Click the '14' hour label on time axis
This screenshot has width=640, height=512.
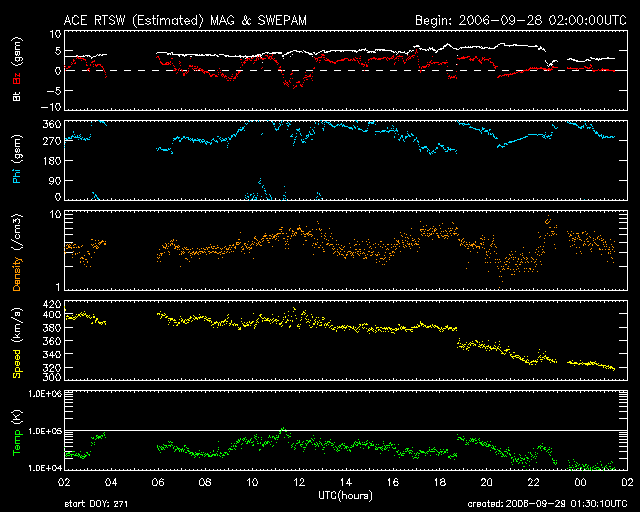tap(346, 482)
